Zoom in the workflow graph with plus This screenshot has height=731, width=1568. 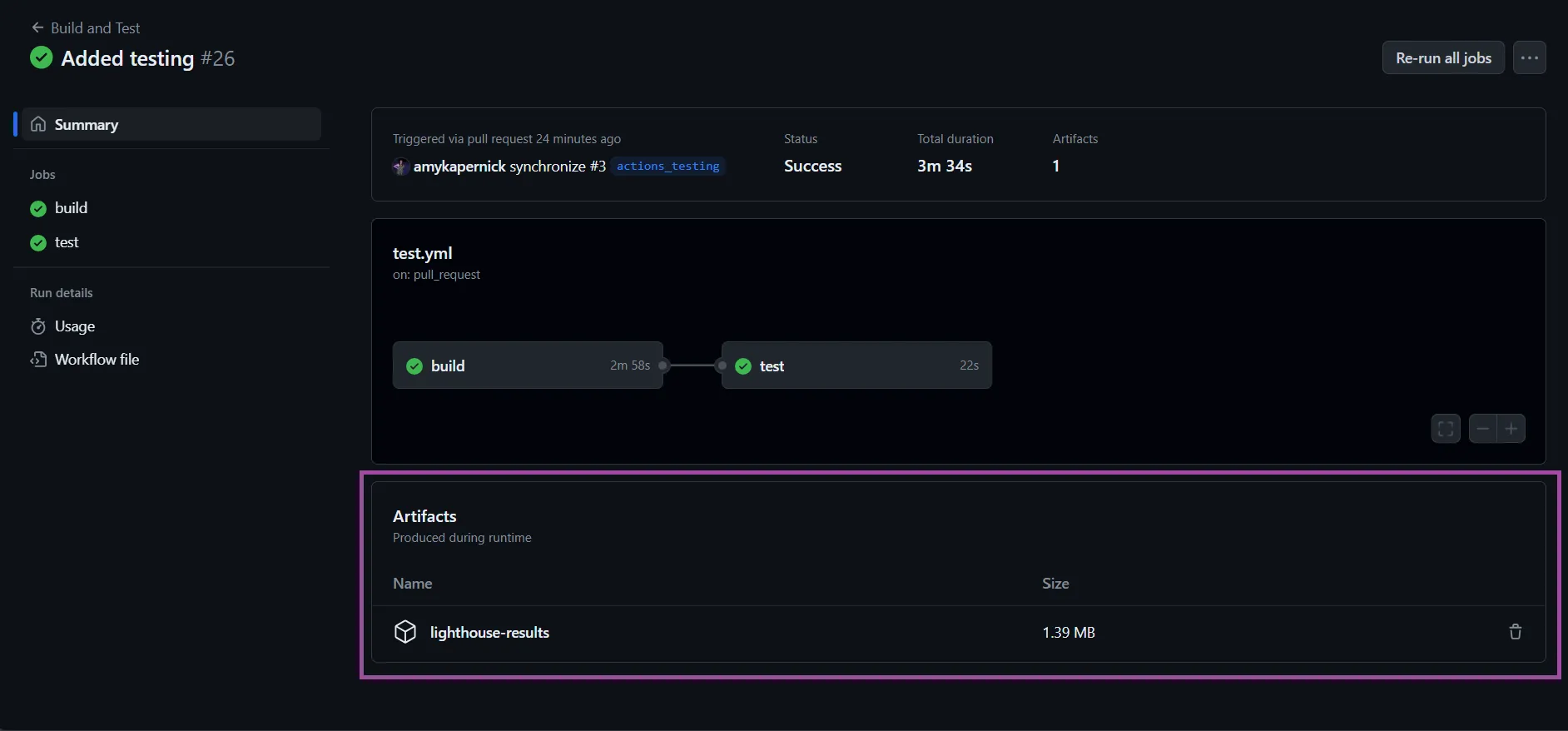coord(1511,429)
